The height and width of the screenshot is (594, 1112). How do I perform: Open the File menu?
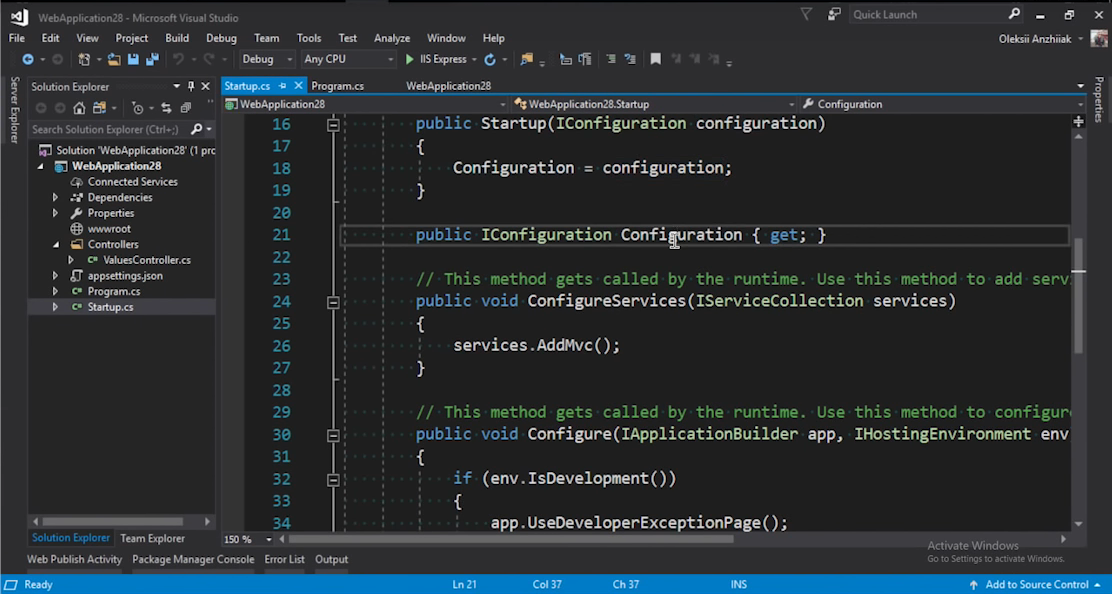(x=16, y=38)
